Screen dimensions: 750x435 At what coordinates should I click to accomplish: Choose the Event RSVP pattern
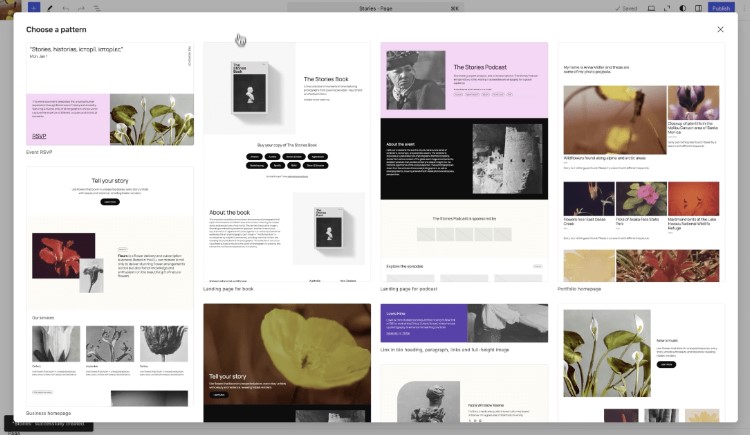click(110, 94)
